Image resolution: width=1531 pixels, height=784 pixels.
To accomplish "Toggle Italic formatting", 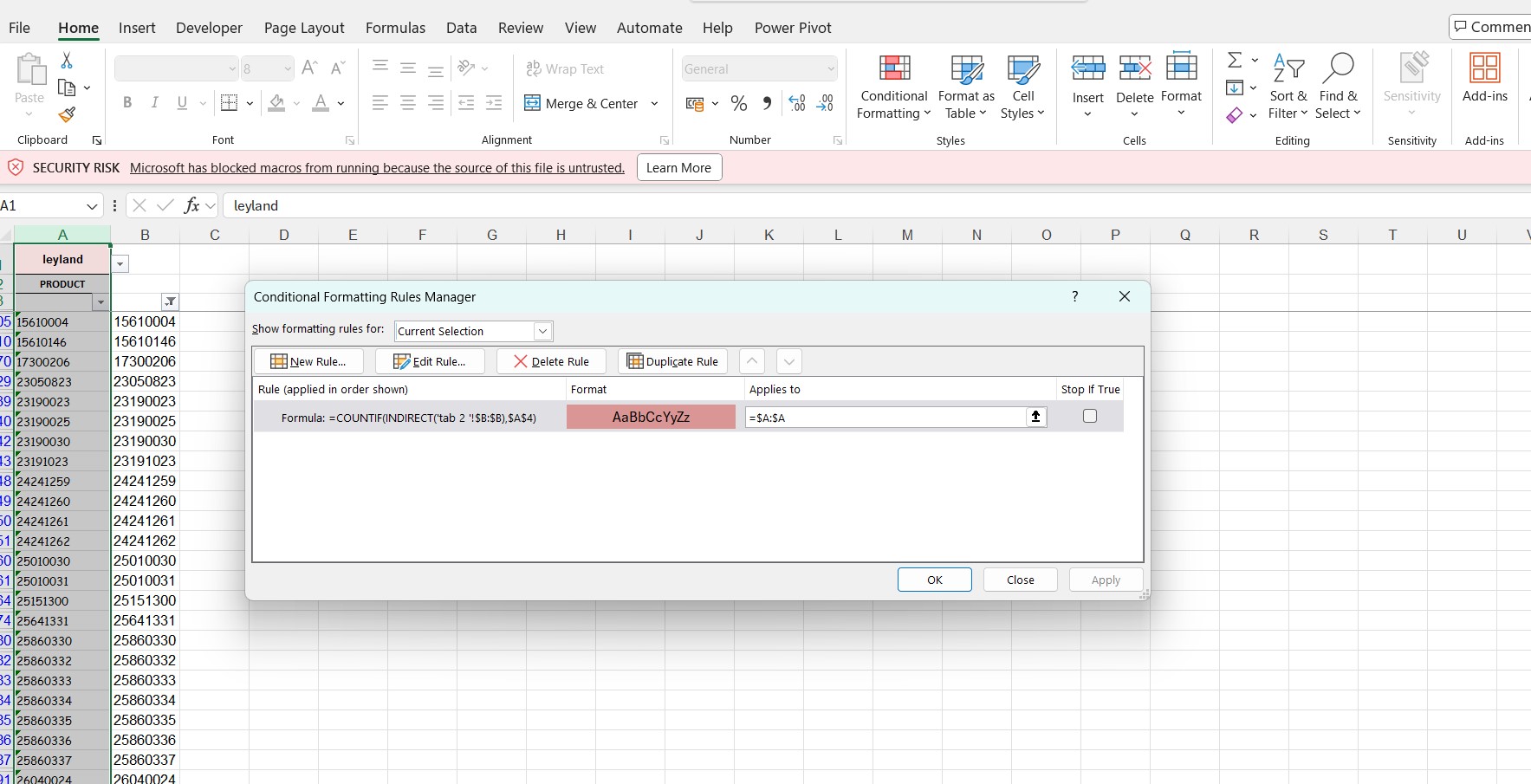I will point(154,103).
